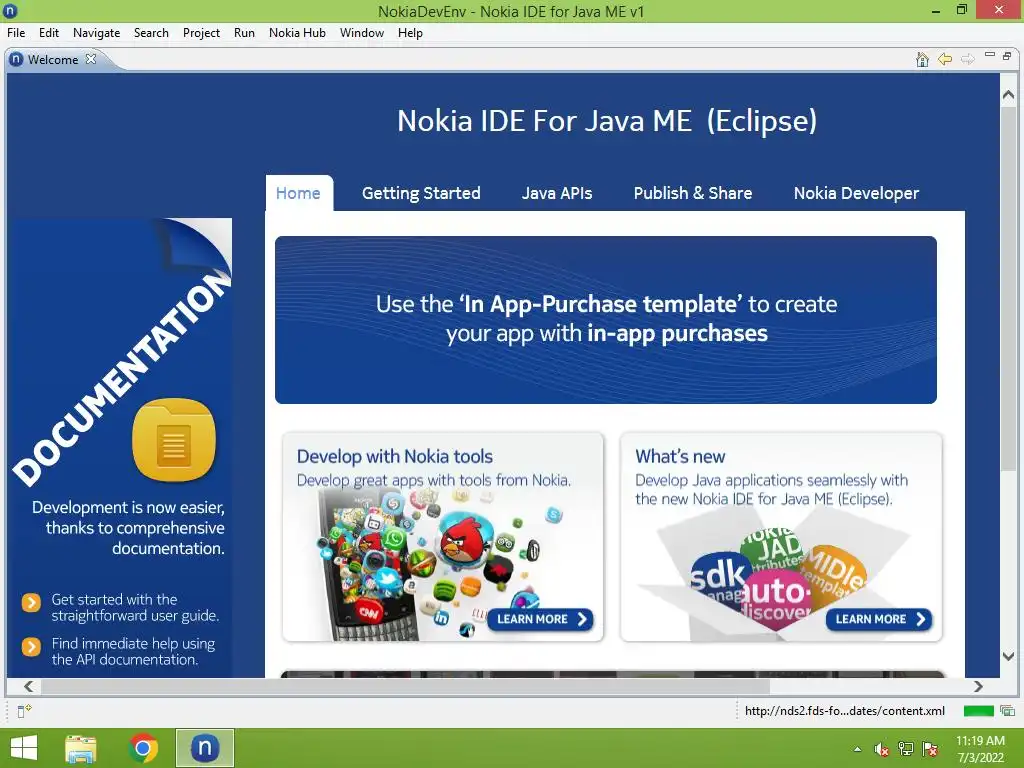Screen dimensions: 1024x768
Task: Click the orange arrow beside user guide text
Action: (x=31, y=602)
